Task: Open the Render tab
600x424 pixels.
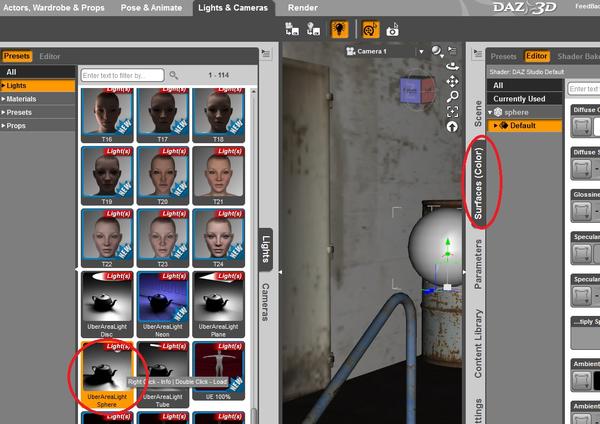Action: 302,8
